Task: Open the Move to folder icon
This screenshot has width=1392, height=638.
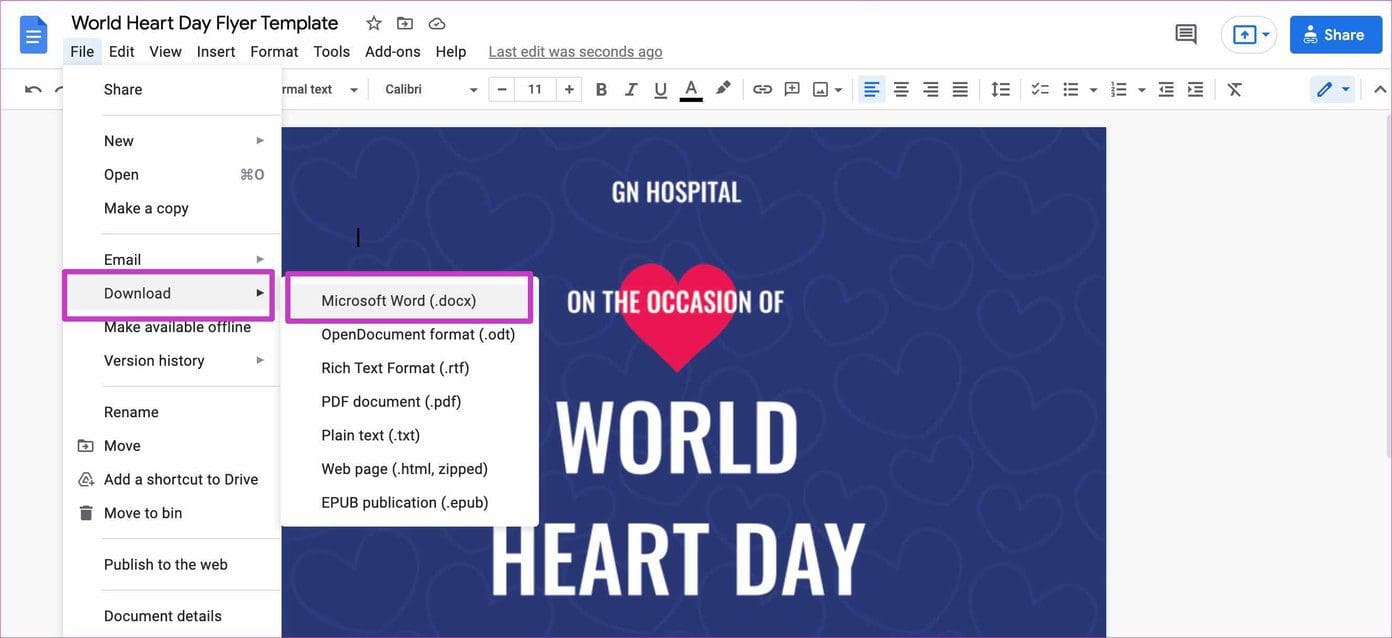Action: [x=405, y=23]
